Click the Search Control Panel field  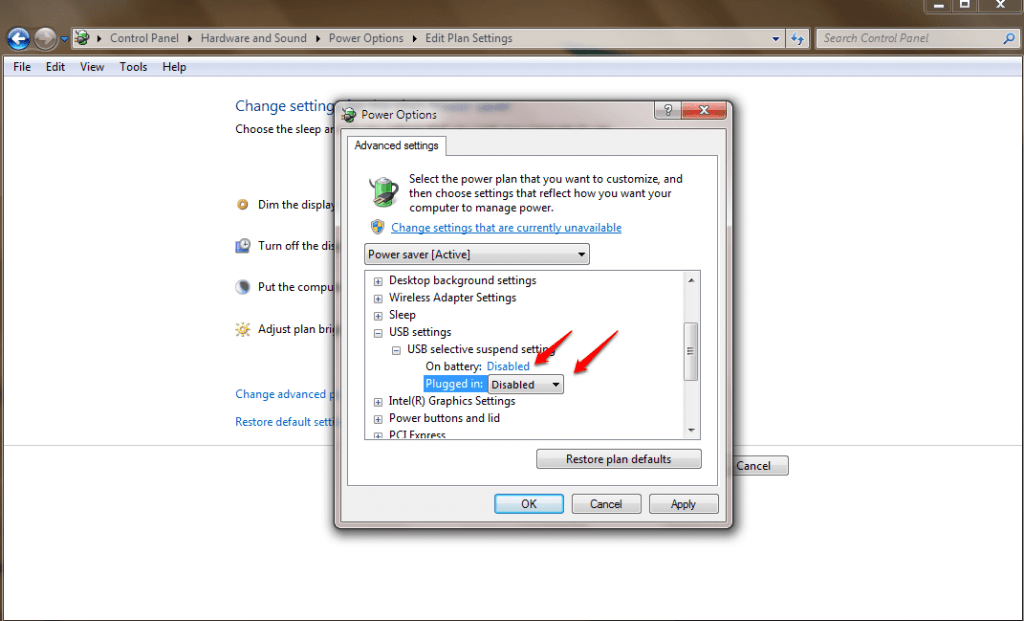908,39
